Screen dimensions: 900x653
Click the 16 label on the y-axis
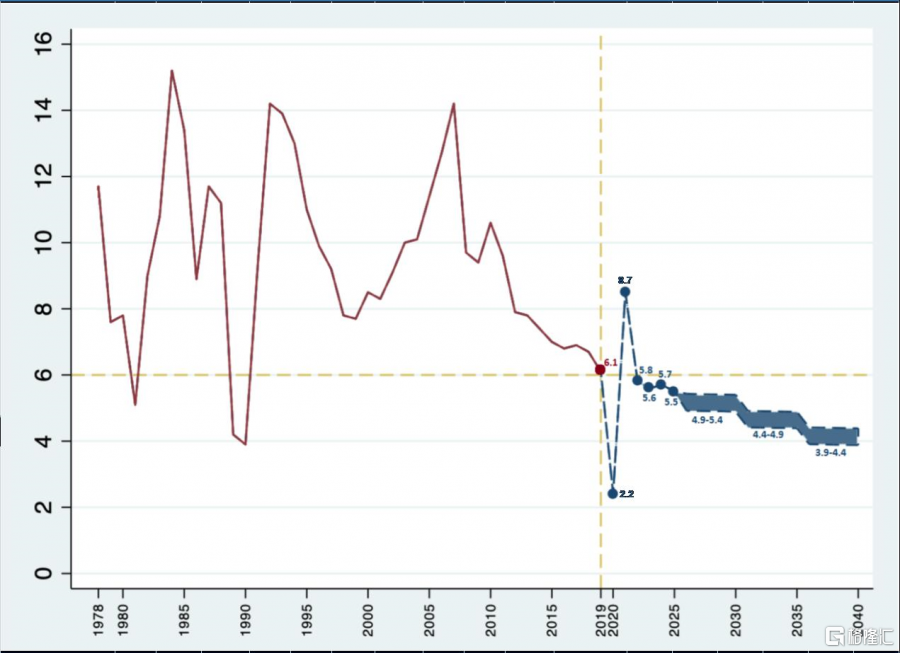pyautogui.click(x=42, y=44)
